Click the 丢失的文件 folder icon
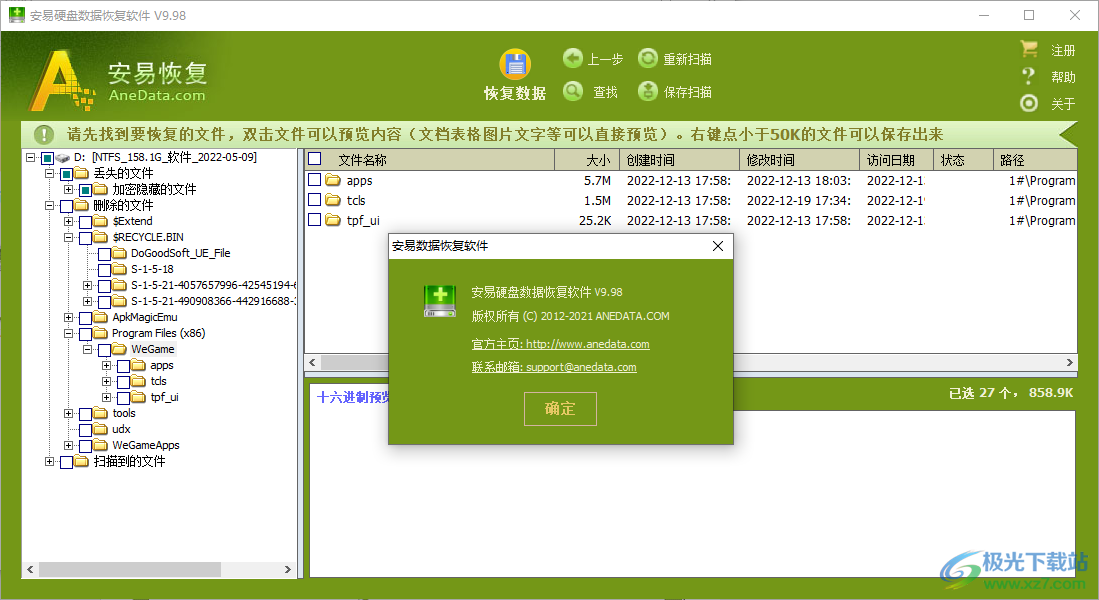The height and width of the screenshot is (600, 1099). pos(81,173)
